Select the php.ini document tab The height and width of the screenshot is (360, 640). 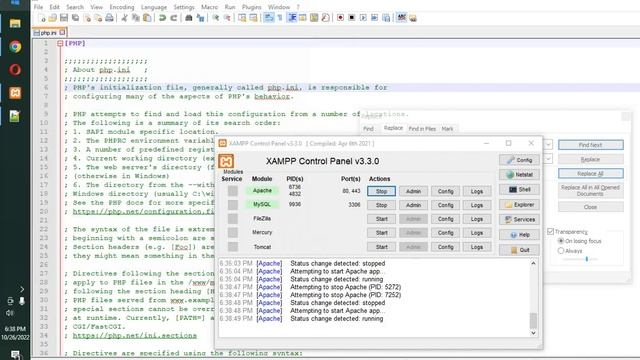(x=49, y=32)
